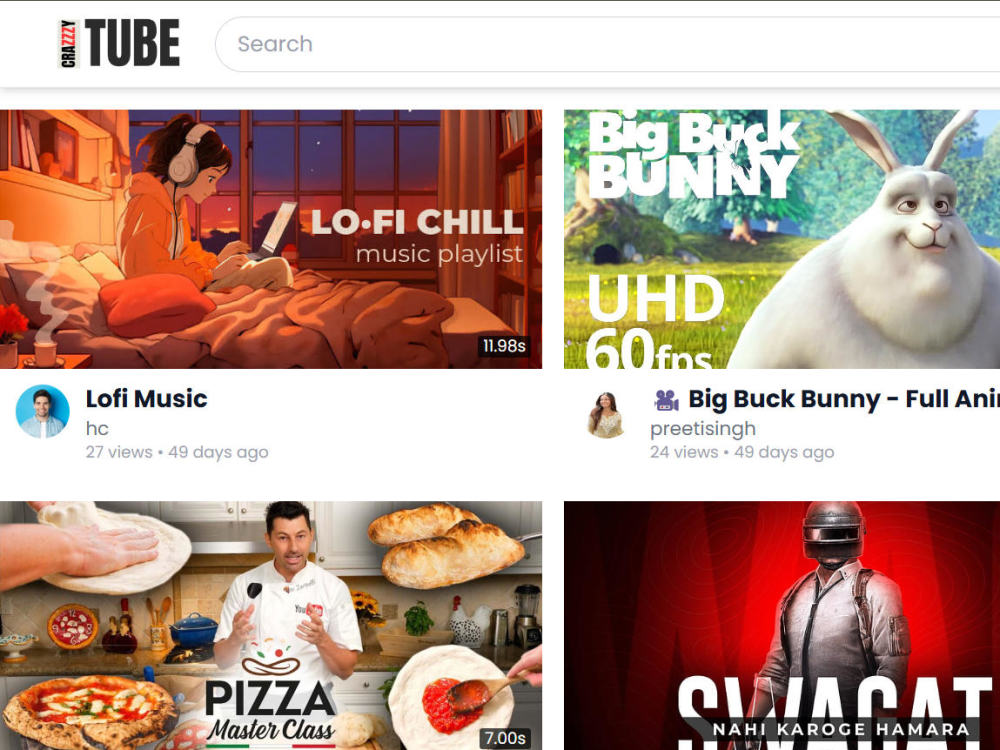Click the Search input field

click(x=608, y=44)
